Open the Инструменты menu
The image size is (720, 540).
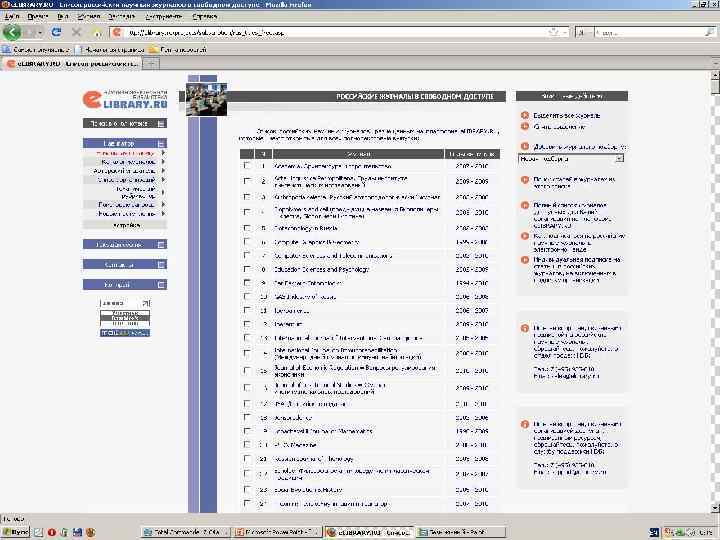tap(164, 17)
